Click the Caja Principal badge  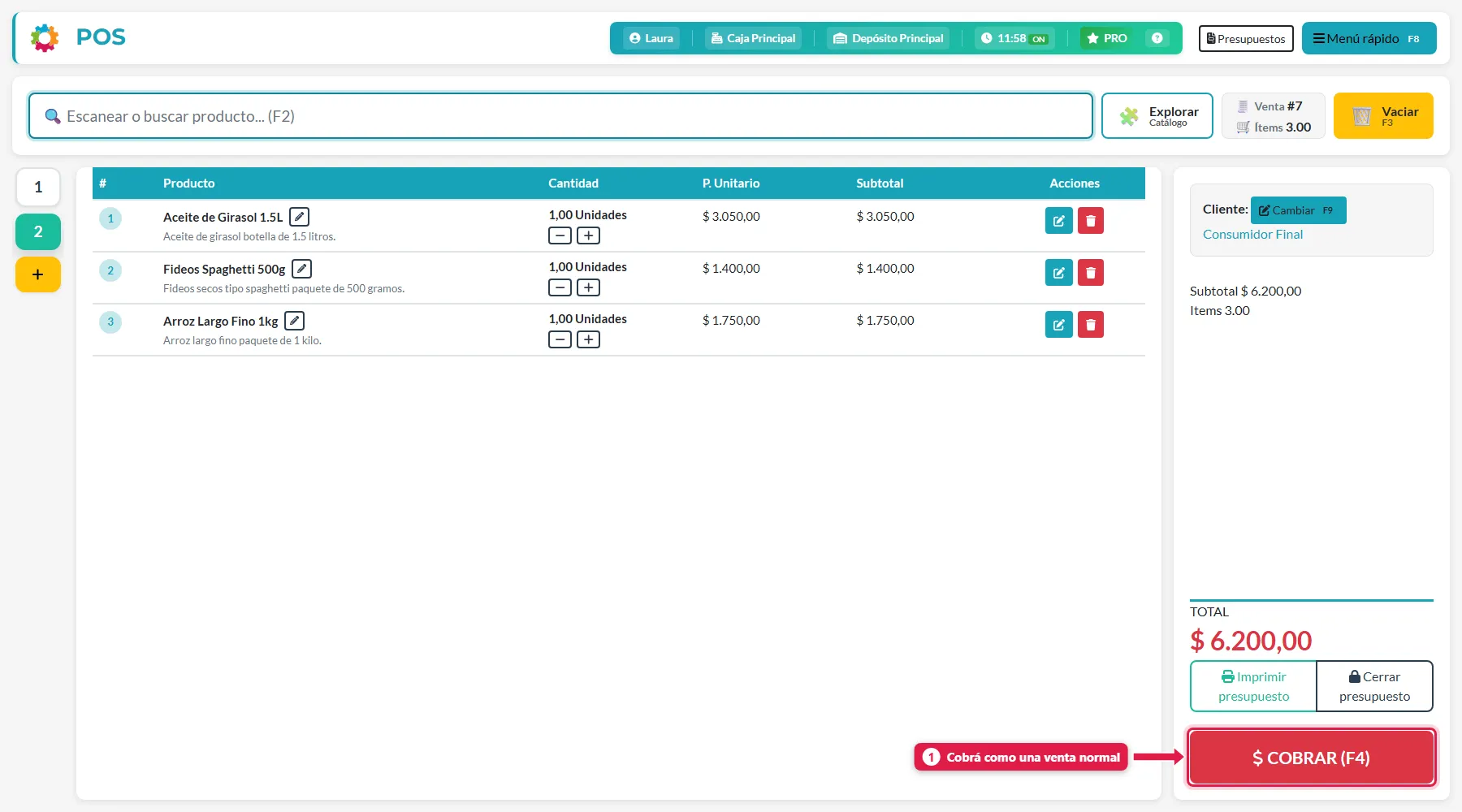[x=753, y=38]
